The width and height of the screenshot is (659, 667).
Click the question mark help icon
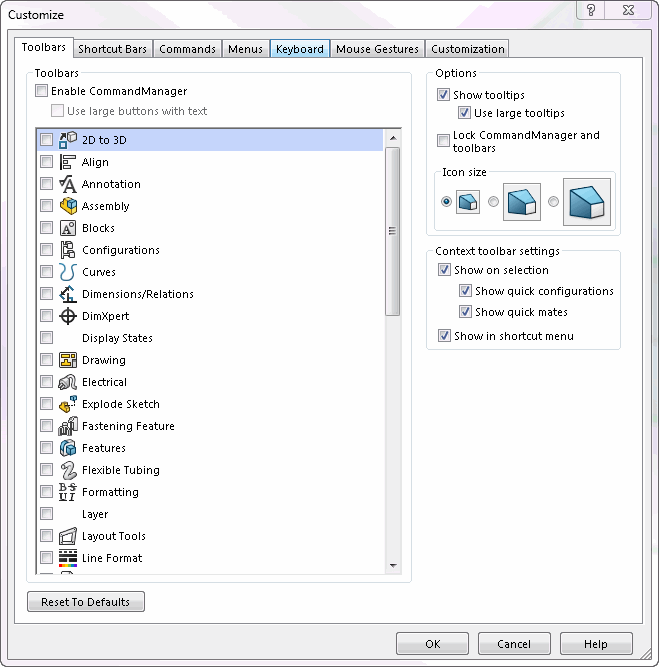pos(591,10)
